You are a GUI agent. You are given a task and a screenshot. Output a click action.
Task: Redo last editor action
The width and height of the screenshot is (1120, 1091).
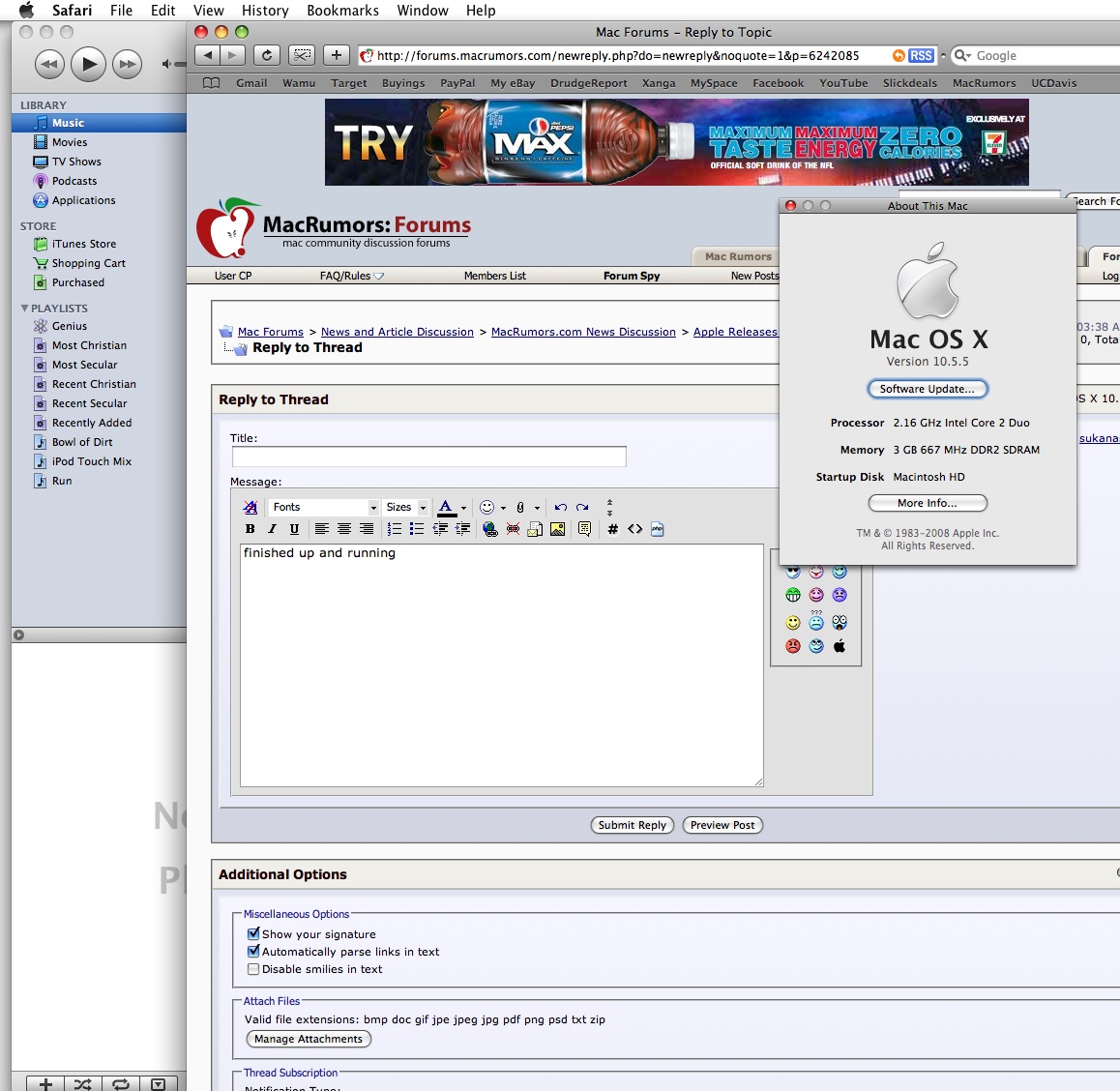point(582,507)
